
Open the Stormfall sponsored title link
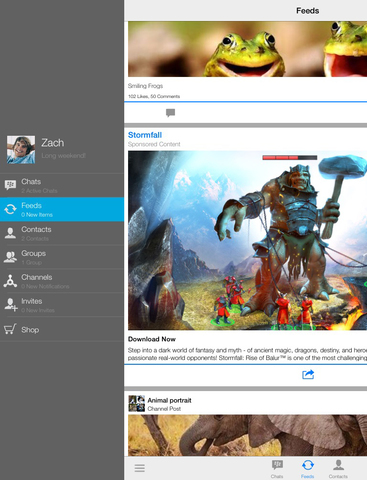(145, 135)
